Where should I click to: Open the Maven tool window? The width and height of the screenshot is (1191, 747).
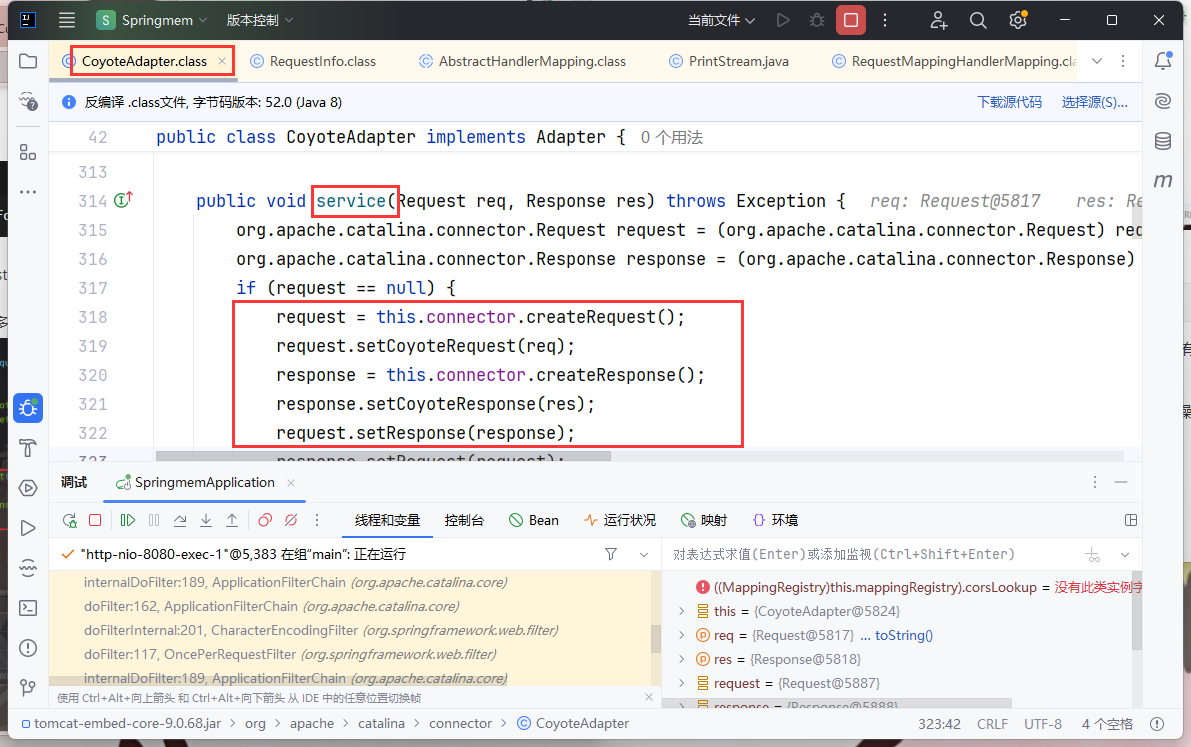coord(1162,181)
